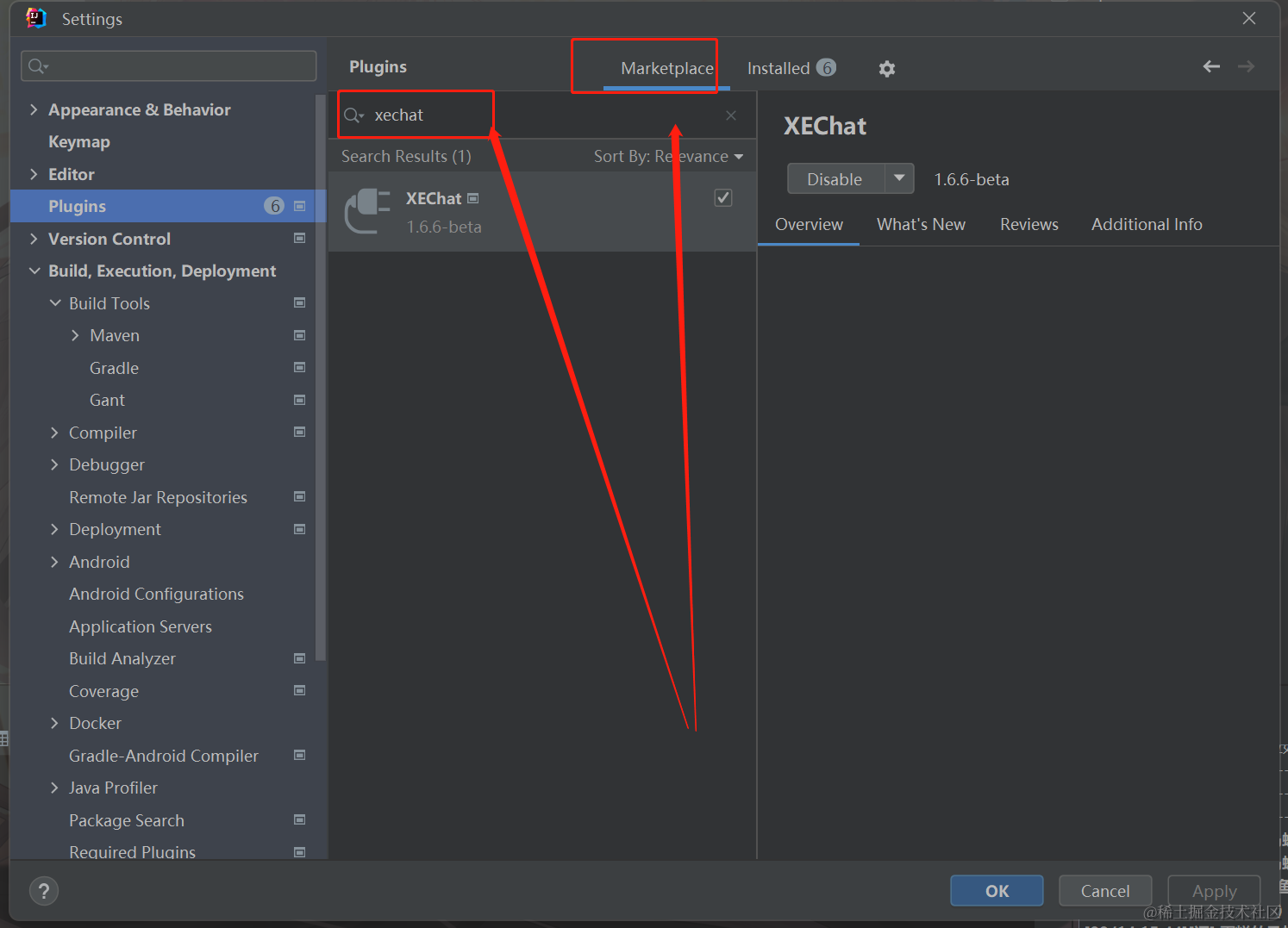Screen dimensions: 1288x928
Task: Expand the Docker node
Action: point(54,723)
